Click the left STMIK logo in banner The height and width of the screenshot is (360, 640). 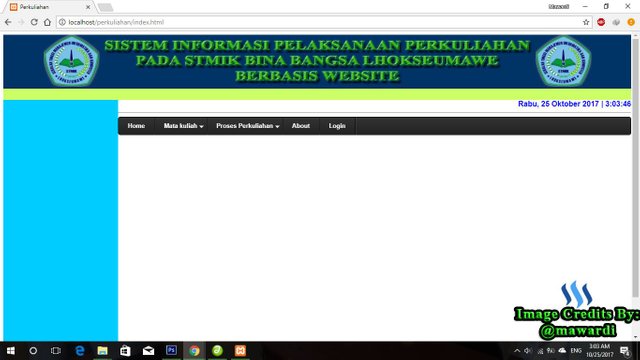71,61
